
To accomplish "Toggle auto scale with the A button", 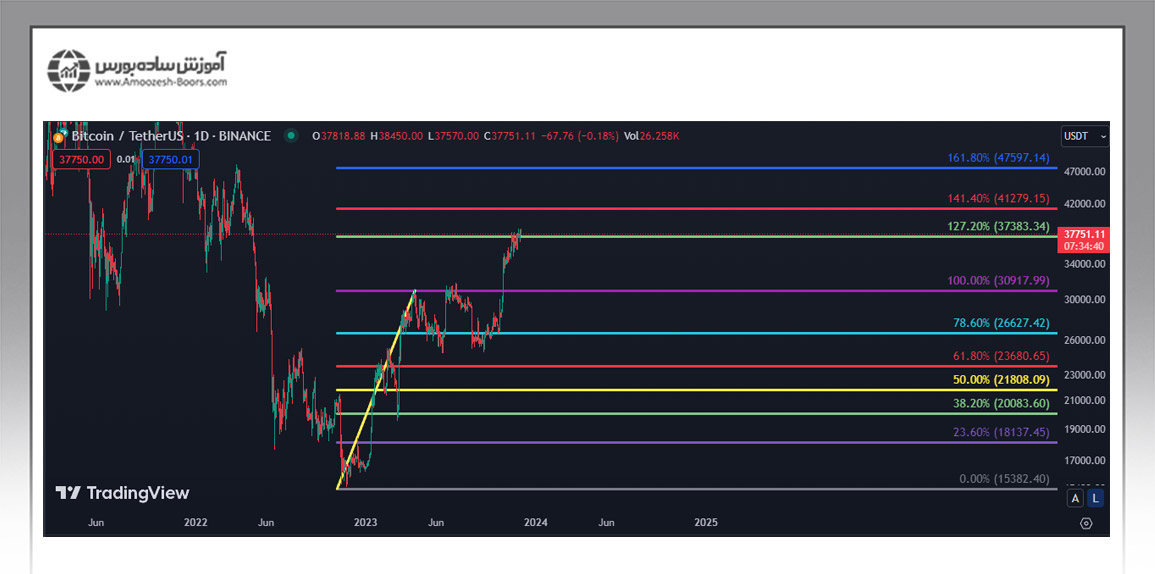I will [1075, 497].
